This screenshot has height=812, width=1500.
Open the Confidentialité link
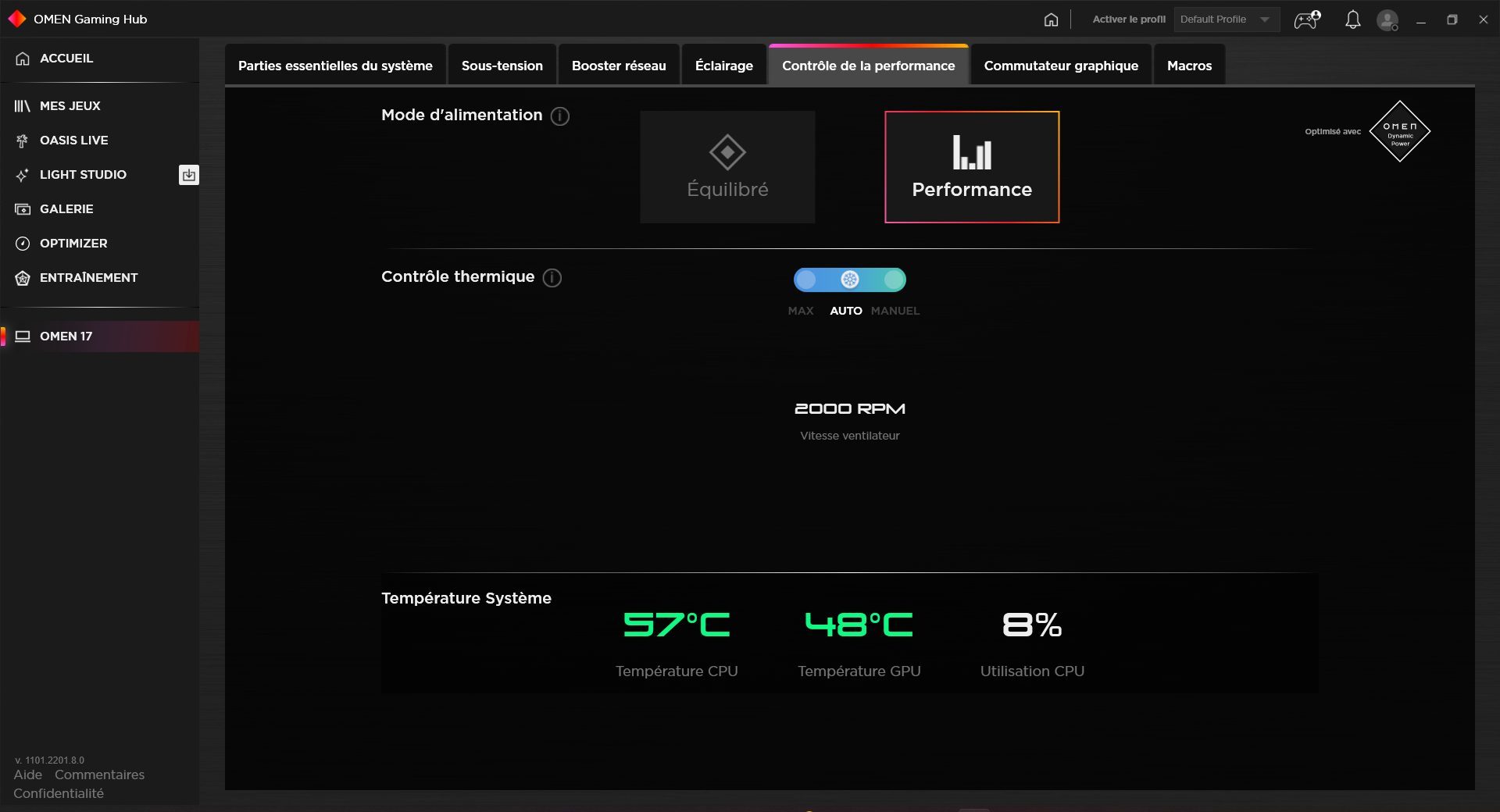(x=59, y=794)
